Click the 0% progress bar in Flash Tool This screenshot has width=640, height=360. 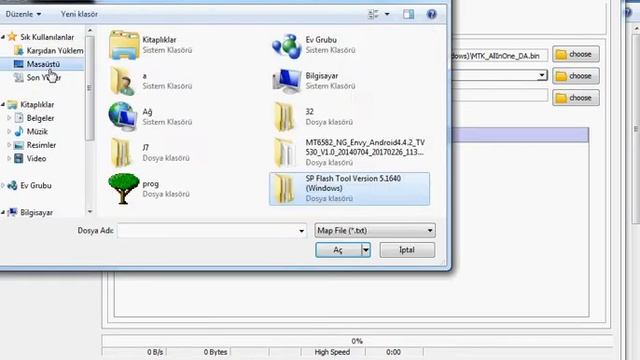tap(357, 340)
